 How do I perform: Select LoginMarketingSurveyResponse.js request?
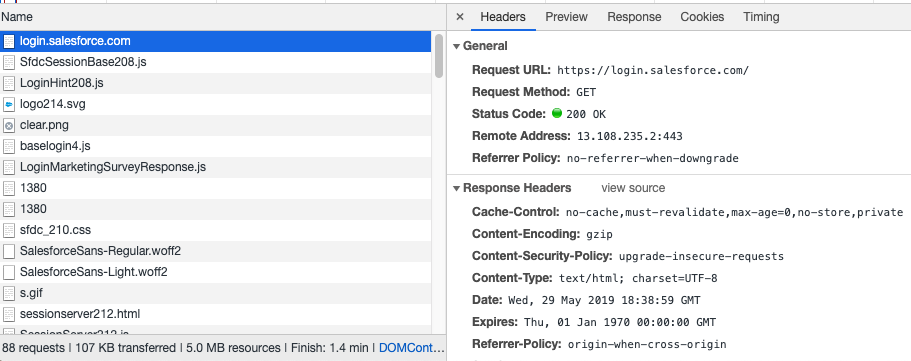[x=216, y=167]
